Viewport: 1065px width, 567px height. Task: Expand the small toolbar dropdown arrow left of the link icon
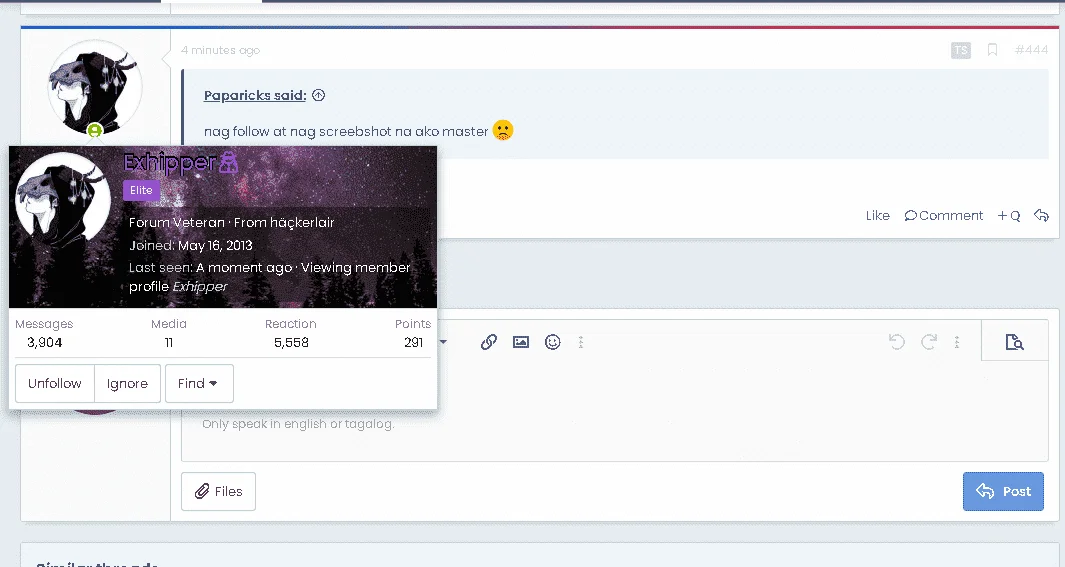pos(444,342)
